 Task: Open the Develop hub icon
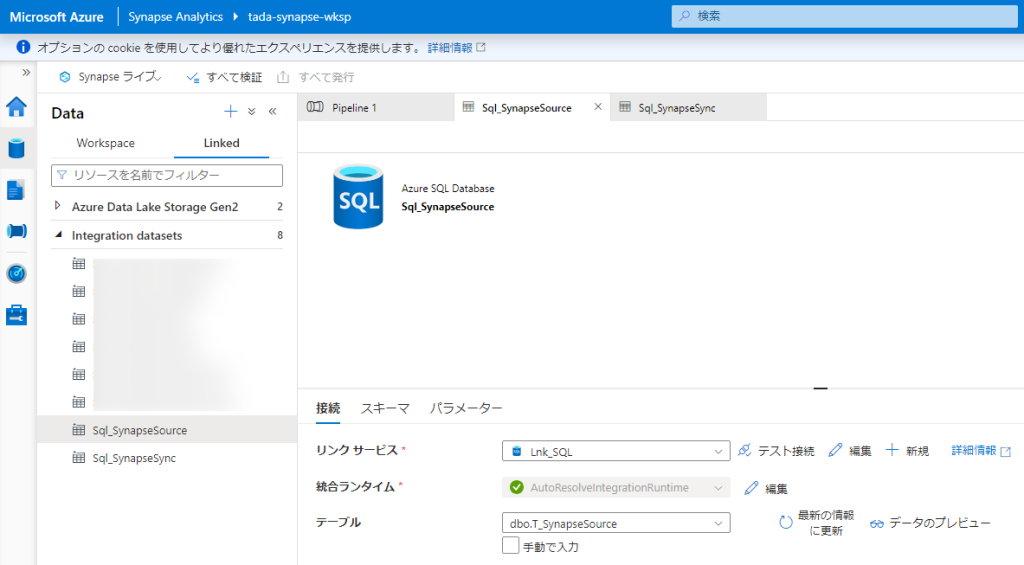point(17,190)
